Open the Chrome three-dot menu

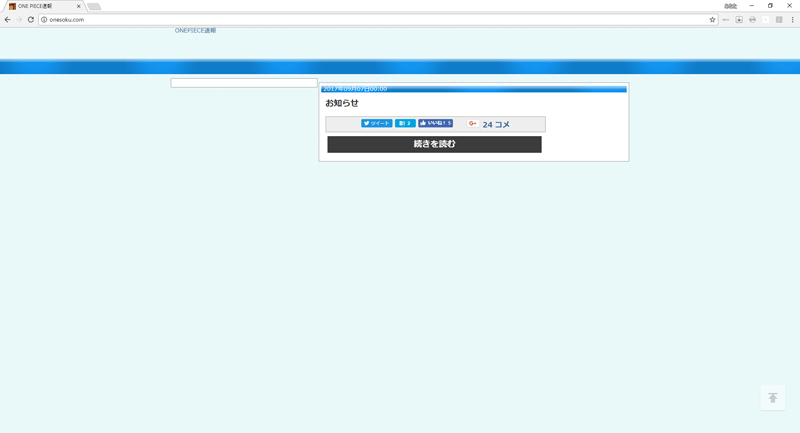click(792, 19)
